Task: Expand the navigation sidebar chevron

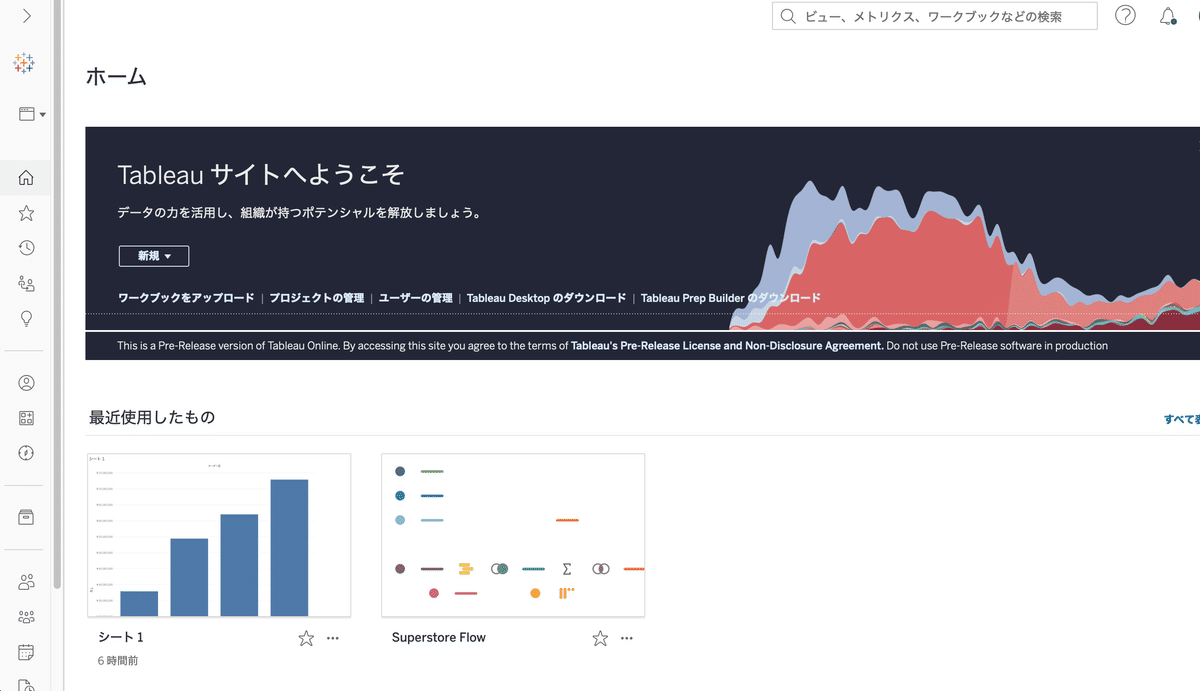Action: pyautogui.click(x=27, y=16)
